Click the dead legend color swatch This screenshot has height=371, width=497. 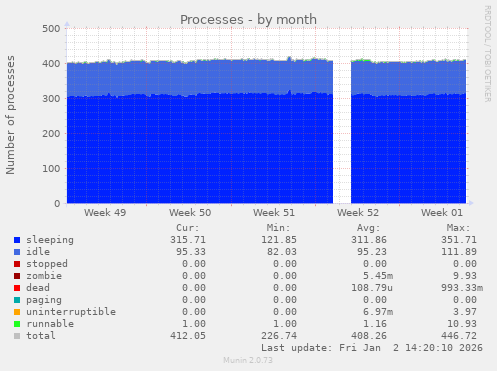click(x=17, y=288)
